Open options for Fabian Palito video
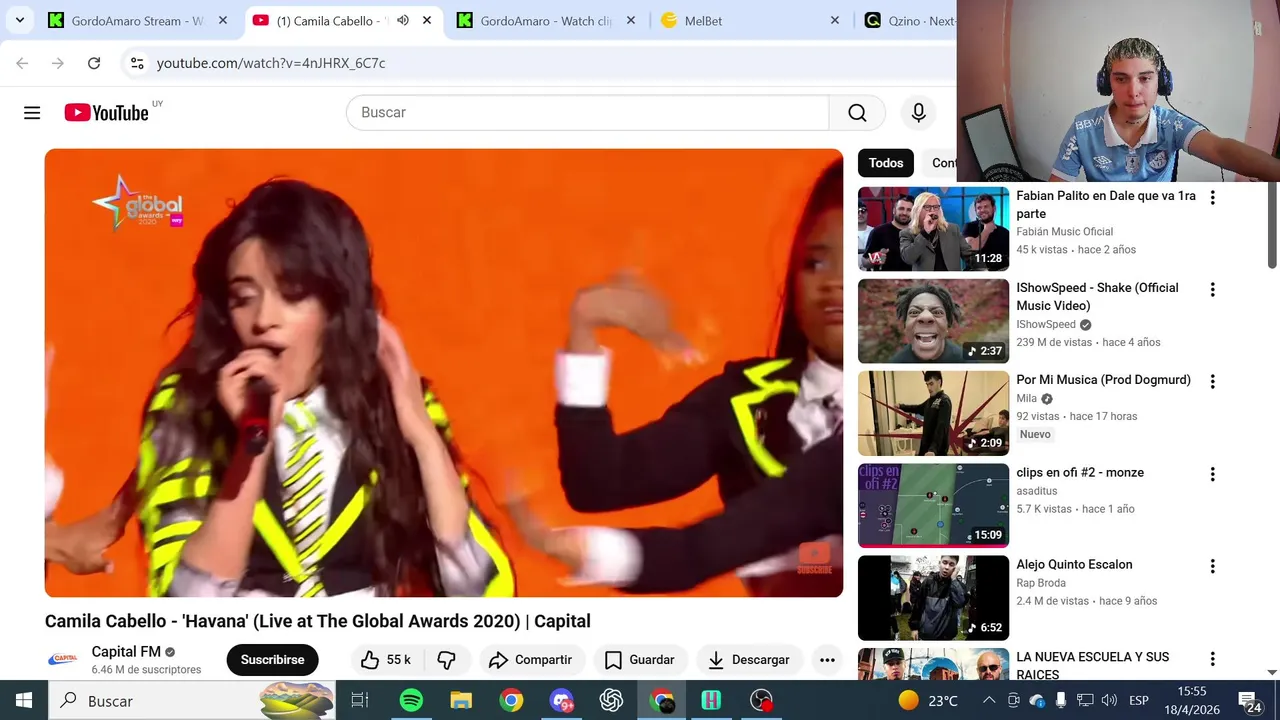Image resolution: width=1280 pixels, height=720 pixels. (1212, 198)
